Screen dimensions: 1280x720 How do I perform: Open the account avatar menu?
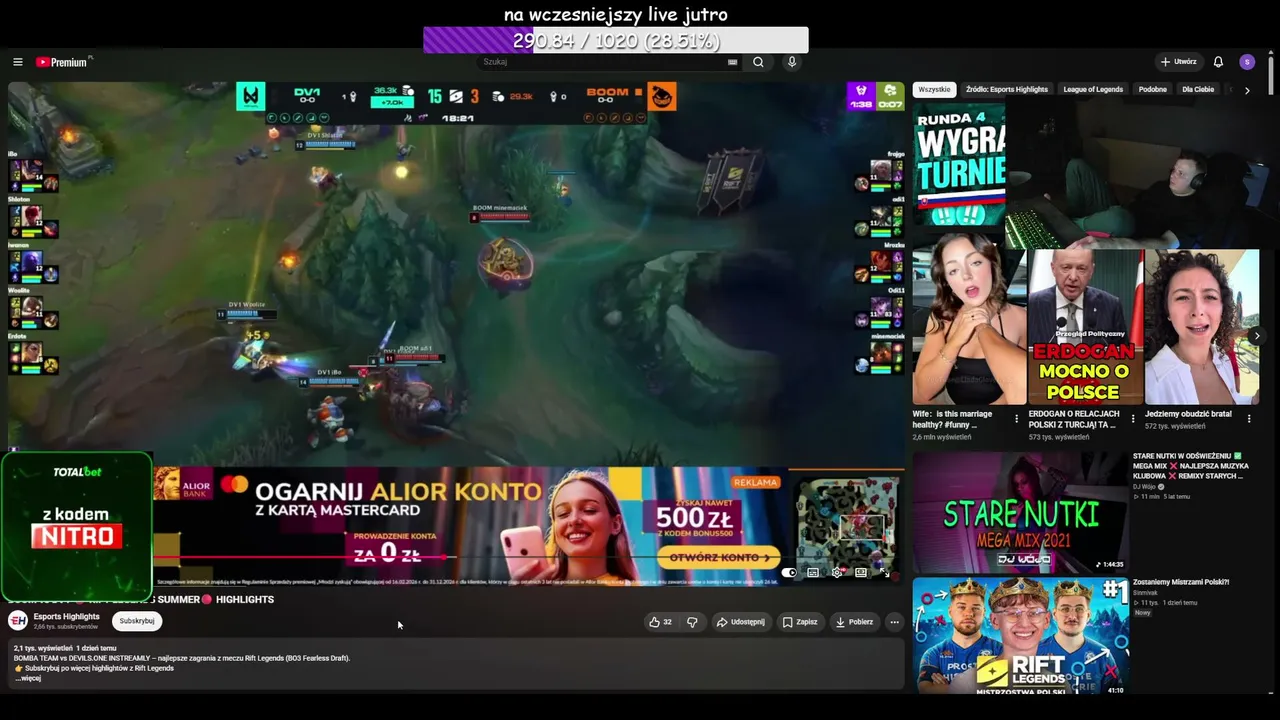tap(1247, 62)
